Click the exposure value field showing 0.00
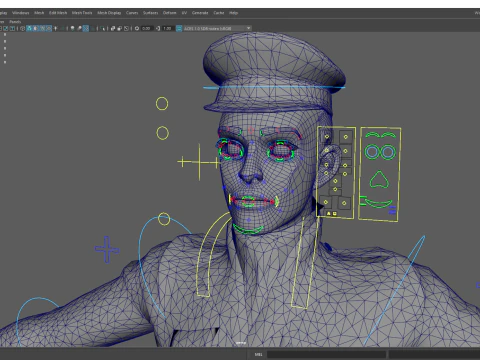This screenshot has width=480, height=360. (147, 28)
